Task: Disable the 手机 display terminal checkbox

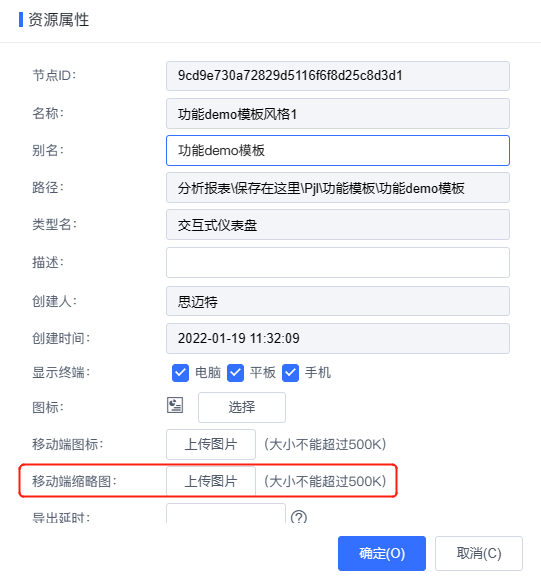Action: 291,373
